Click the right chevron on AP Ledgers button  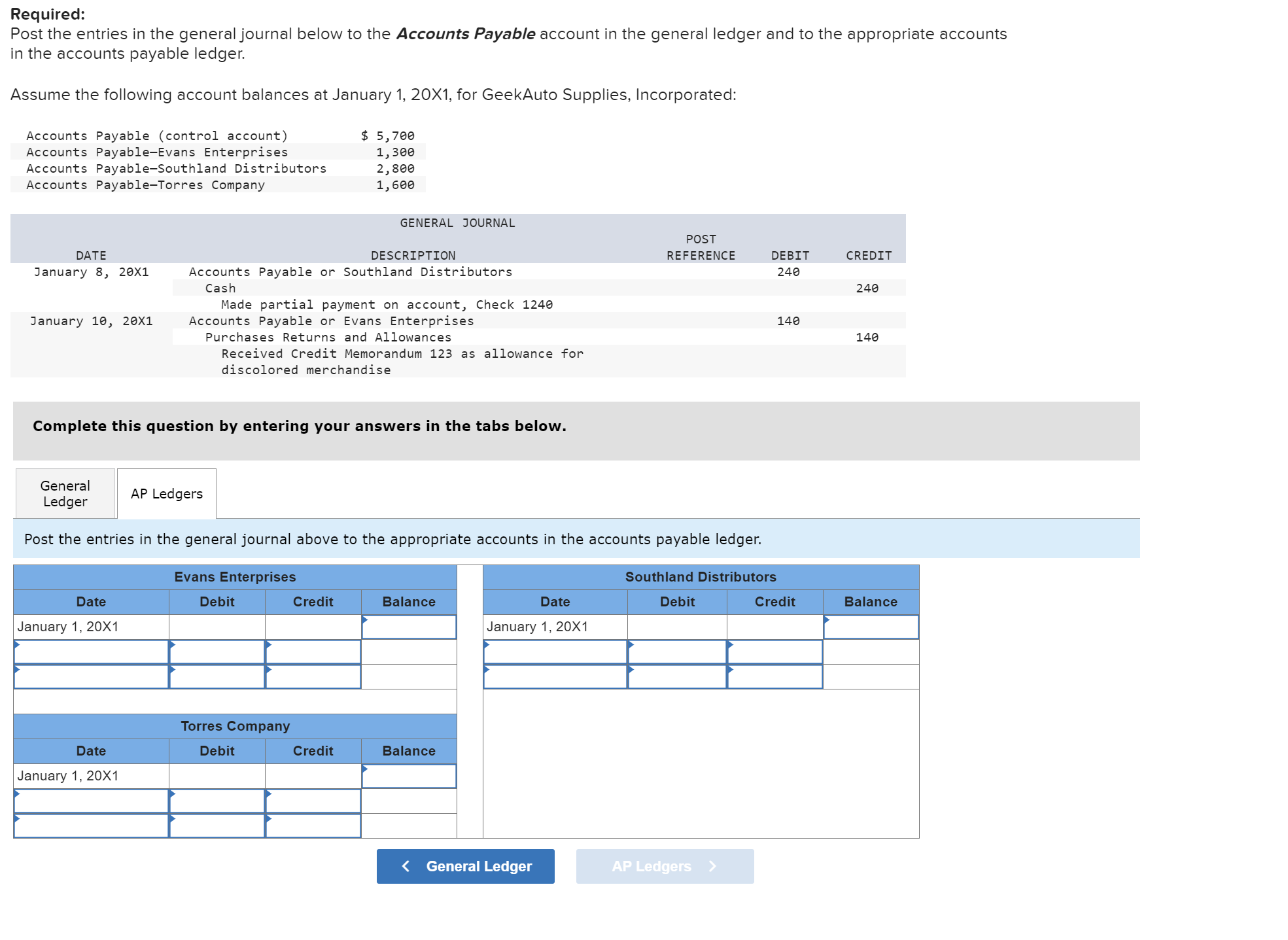point(713,865)
